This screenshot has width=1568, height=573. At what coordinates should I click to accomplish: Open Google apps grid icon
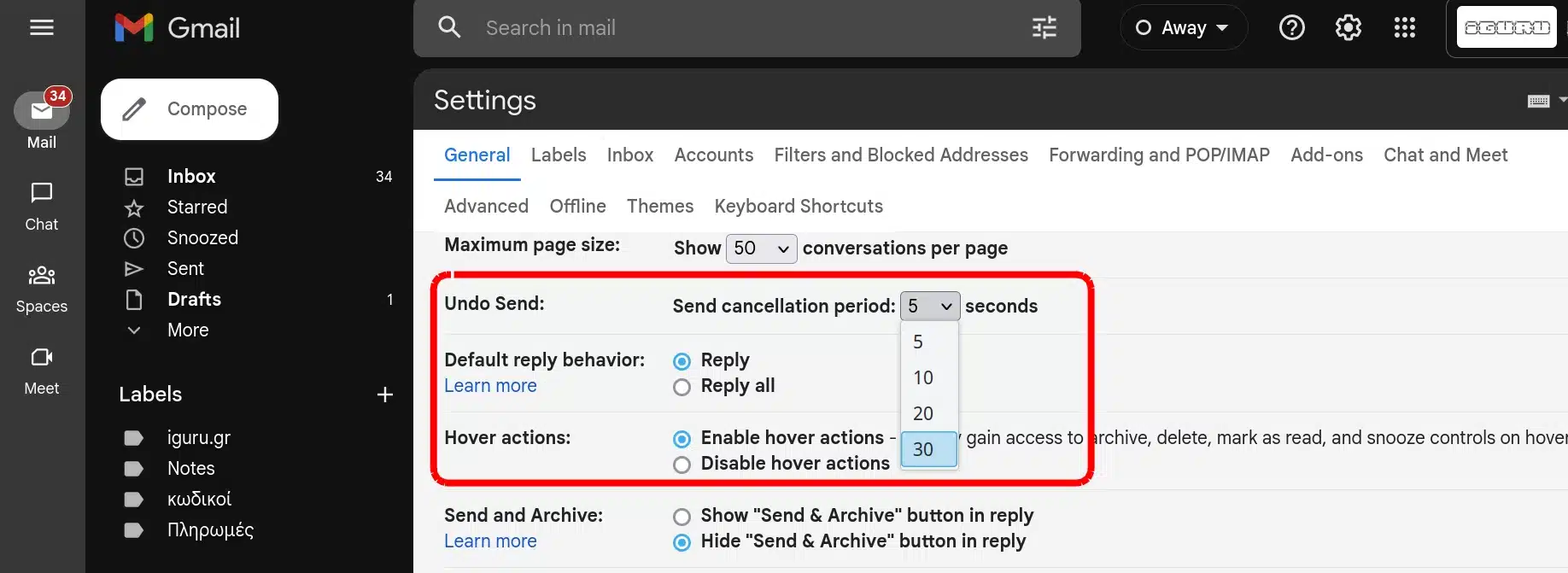tap(1404, 28)
